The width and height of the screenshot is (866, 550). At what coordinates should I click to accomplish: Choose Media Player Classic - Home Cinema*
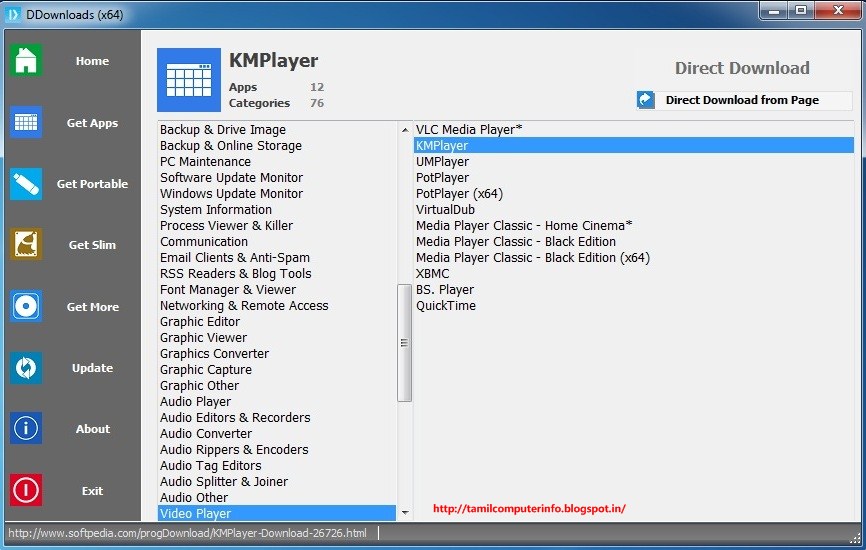click(x=634, y=226)
